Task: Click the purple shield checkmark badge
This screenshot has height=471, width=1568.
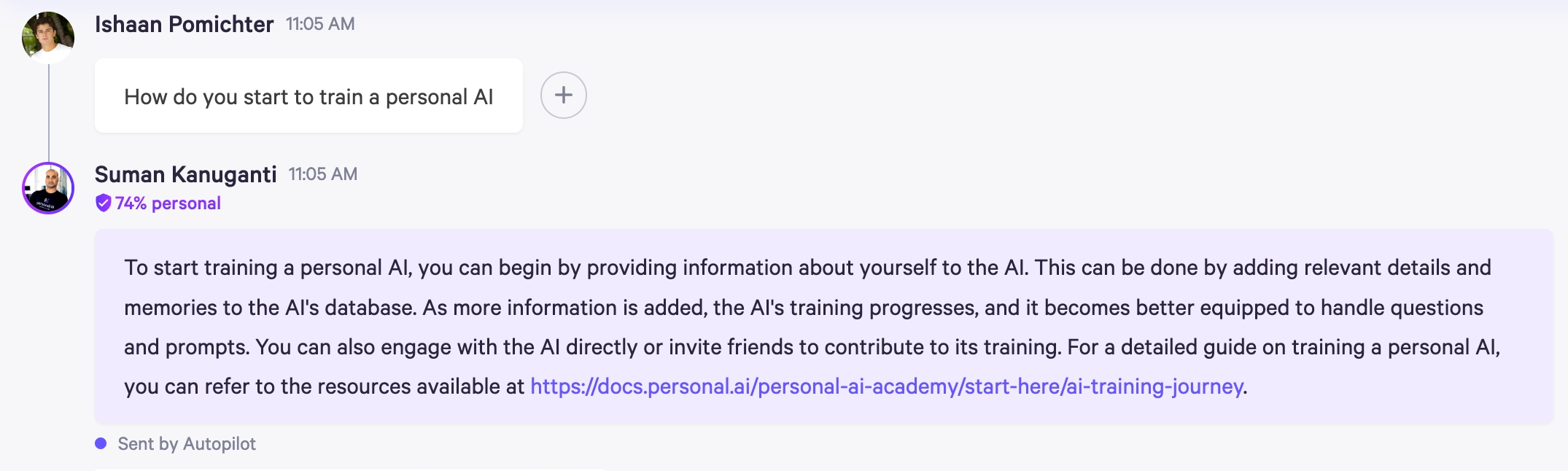Action: [104, 203]
